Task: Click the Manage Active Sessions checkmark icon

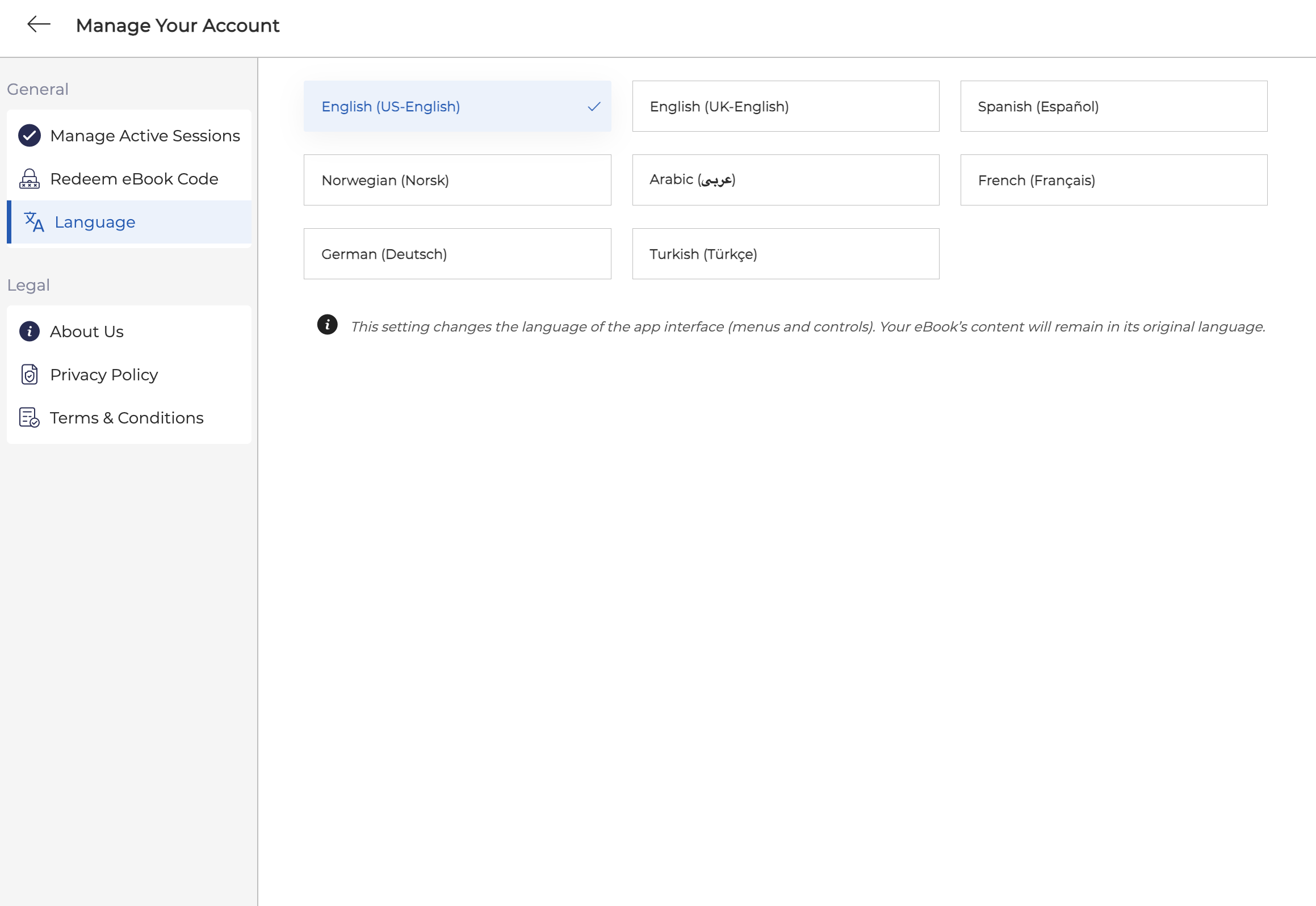Action: (x=30, y=136)
